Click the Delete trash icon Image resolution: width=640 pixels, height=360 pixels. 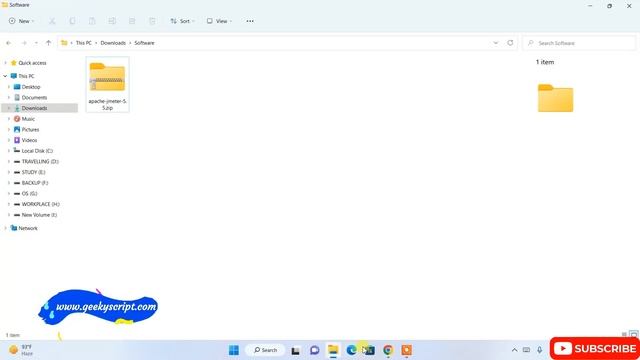point(152,21)
